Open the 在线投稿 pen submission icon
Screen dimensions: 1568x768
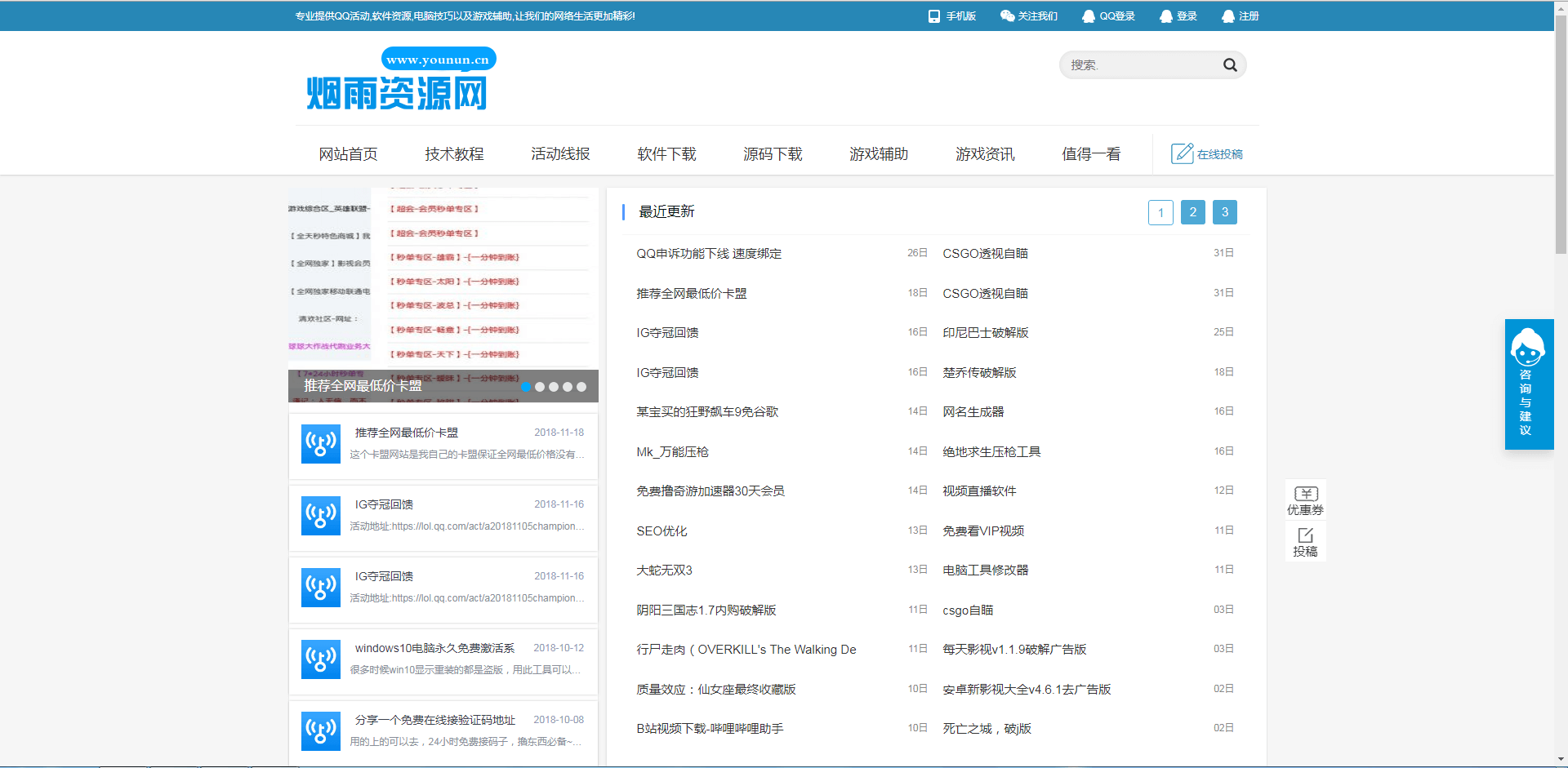coord(1182,153)
